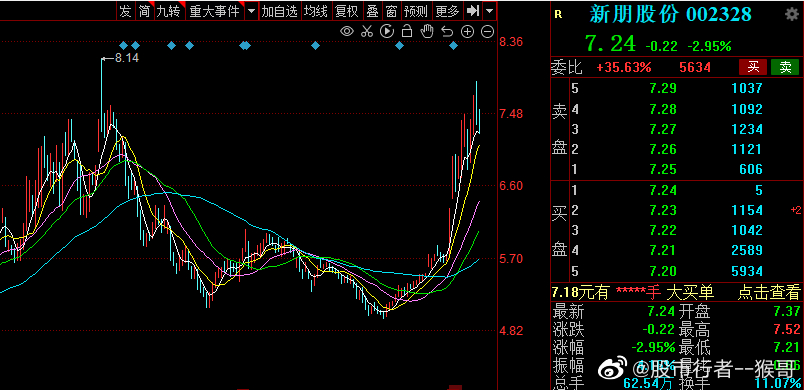The image size is (804, 390).
Task: Click the undo arrow icon
Action: 447,31
